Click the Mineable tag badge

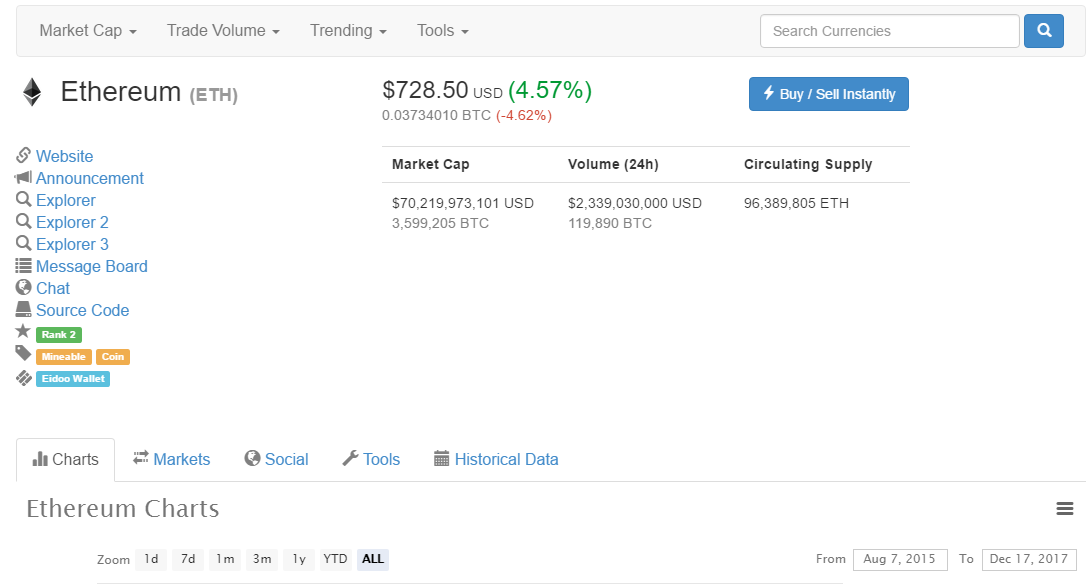point(63,357)
